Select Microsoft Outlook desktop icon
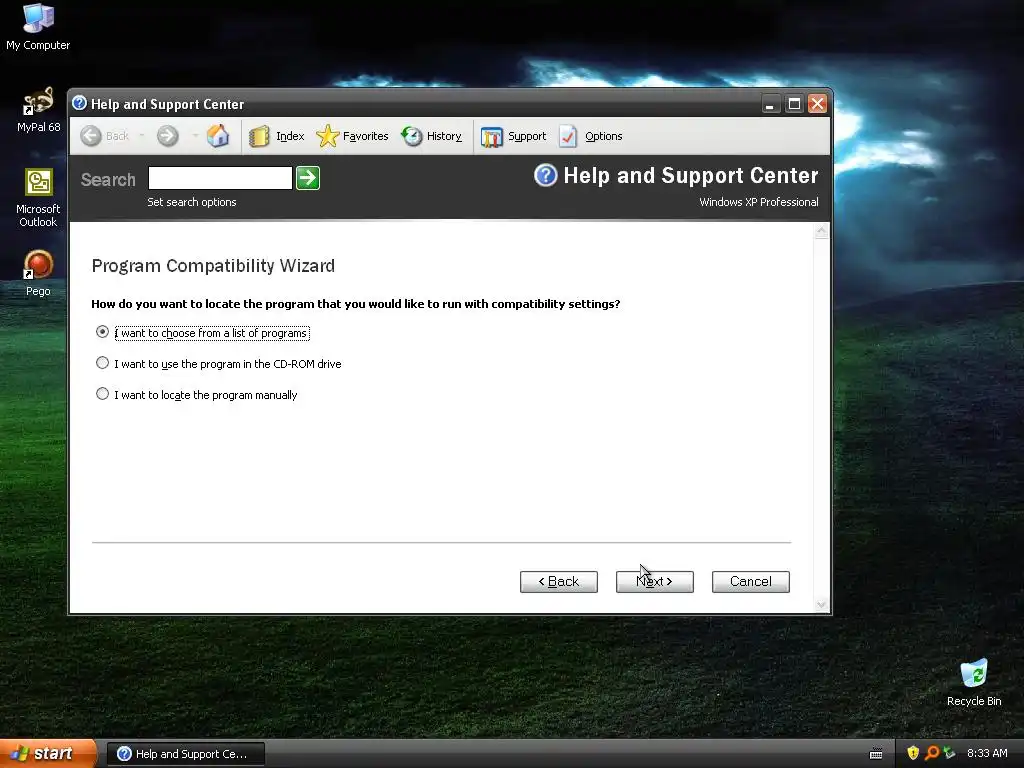Screen dimensions: 1024x768 (x=38, y=198)
